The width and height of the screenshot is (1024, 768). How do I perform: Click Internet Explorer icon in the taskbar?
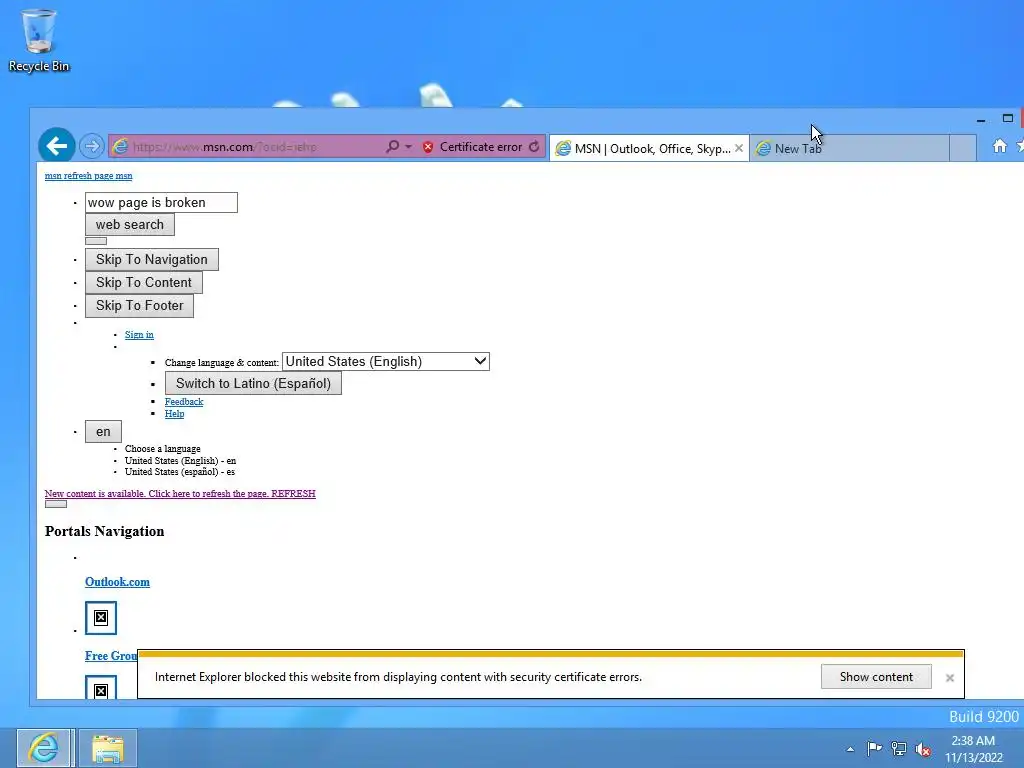[44, 748]
